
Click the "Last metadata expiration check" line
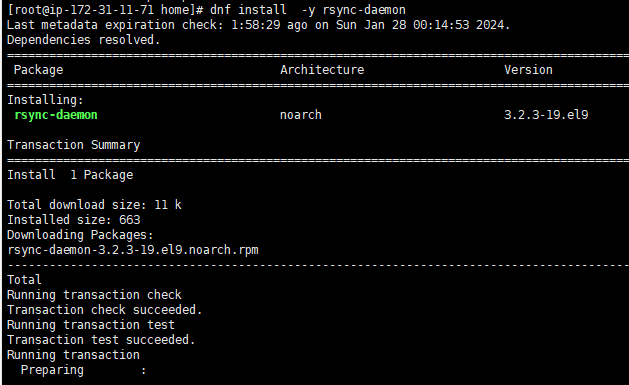(258, 25)
